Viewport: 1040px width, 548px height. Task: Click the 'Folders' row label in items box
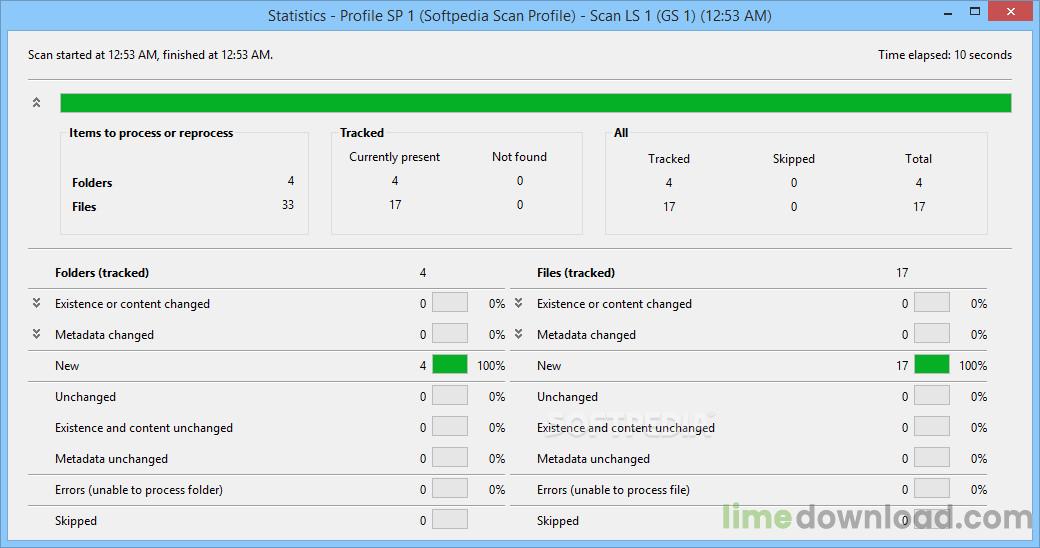point(92,182)
